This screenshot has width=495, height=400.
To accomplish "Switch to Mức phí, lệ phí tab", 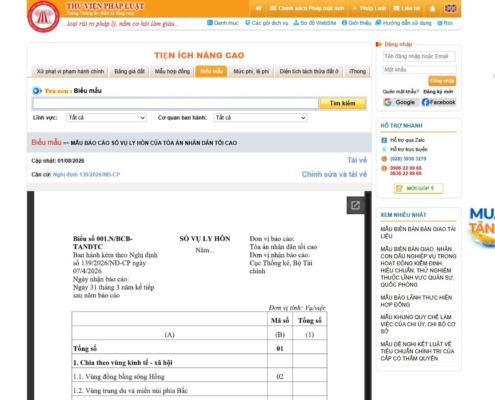I will (251, 71).
